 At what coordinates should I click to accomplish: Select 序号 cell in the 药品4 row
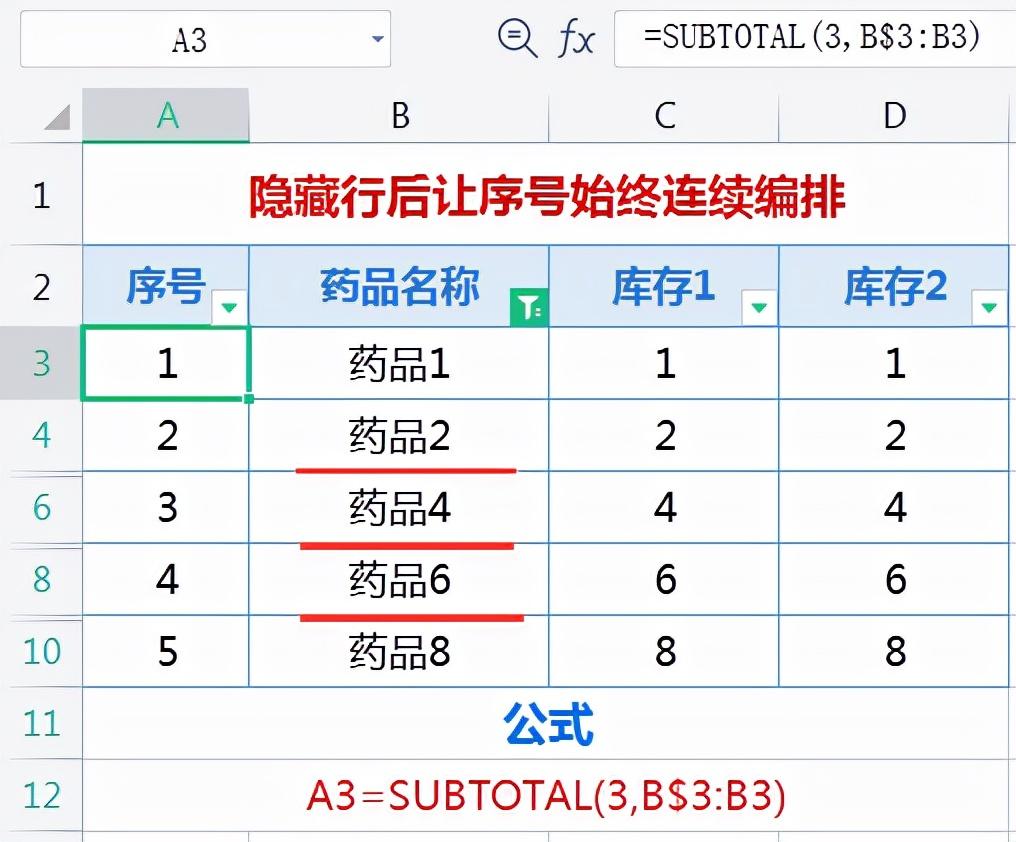[166, 507]
